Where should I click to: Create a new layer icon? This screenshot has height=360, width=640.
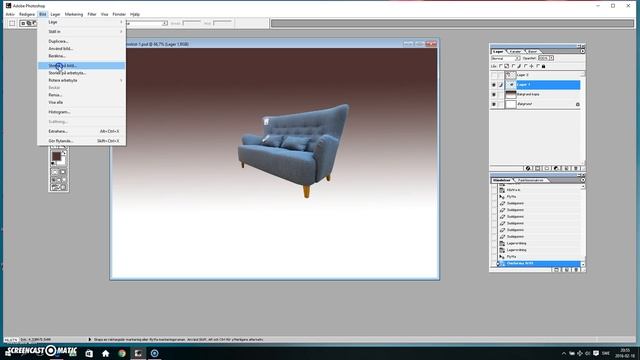coord(566,168)
